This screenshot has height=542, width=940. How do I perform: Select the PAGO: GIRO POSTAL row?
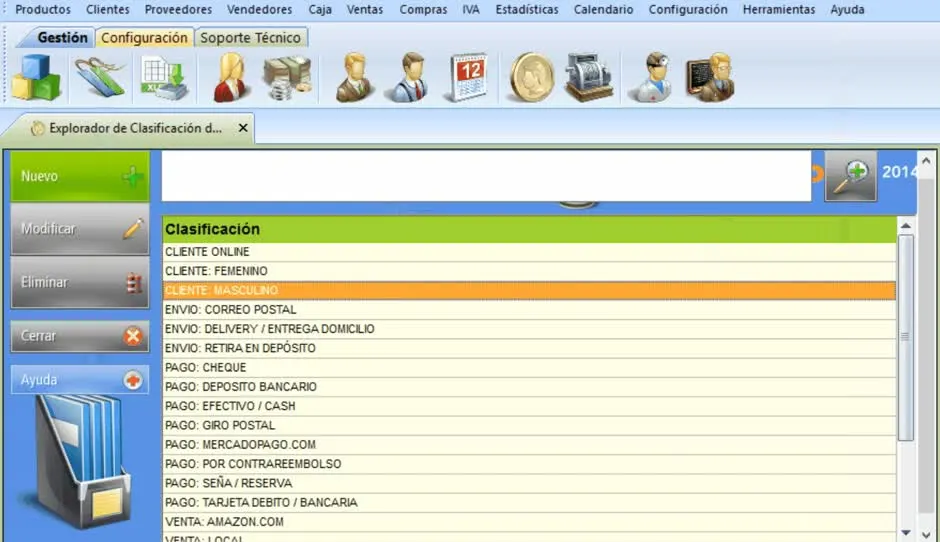pyautogui.click(x=529, y=425)
